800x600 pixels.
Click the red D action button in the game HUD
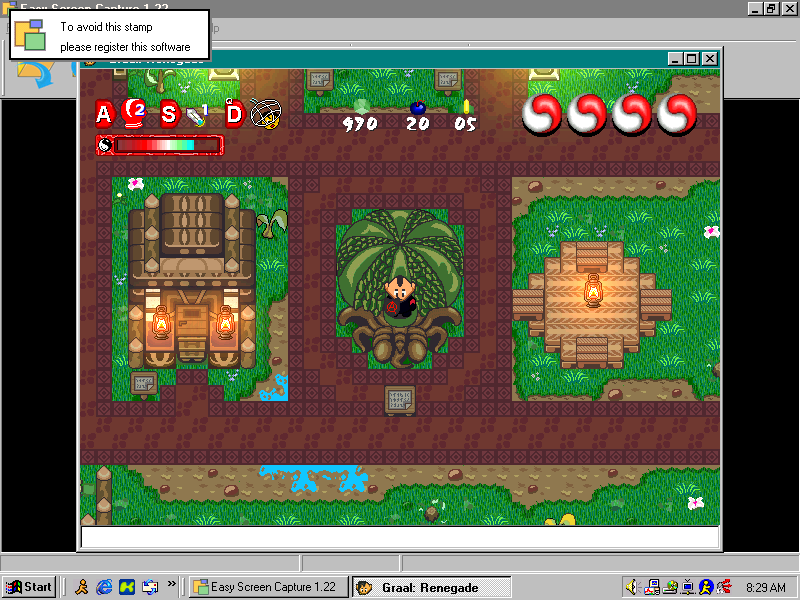pos(235,113)
